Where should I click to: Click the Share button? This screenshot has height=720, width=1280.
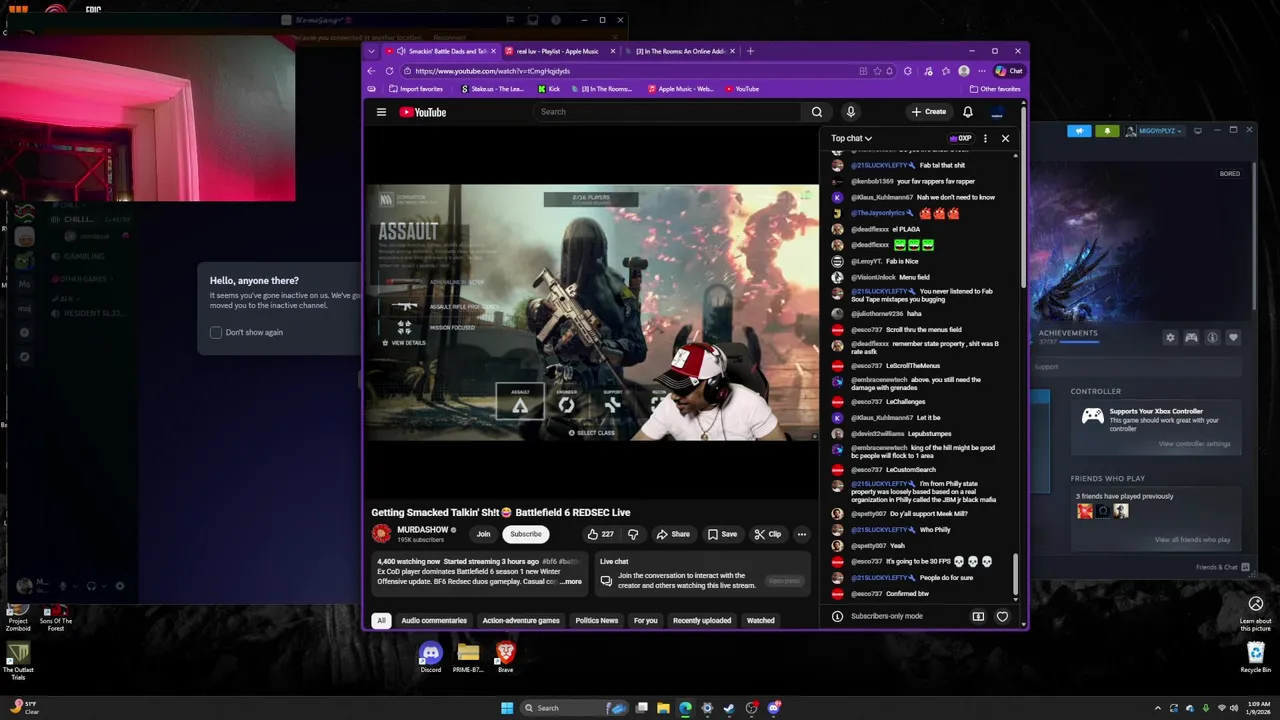(673, 534)
